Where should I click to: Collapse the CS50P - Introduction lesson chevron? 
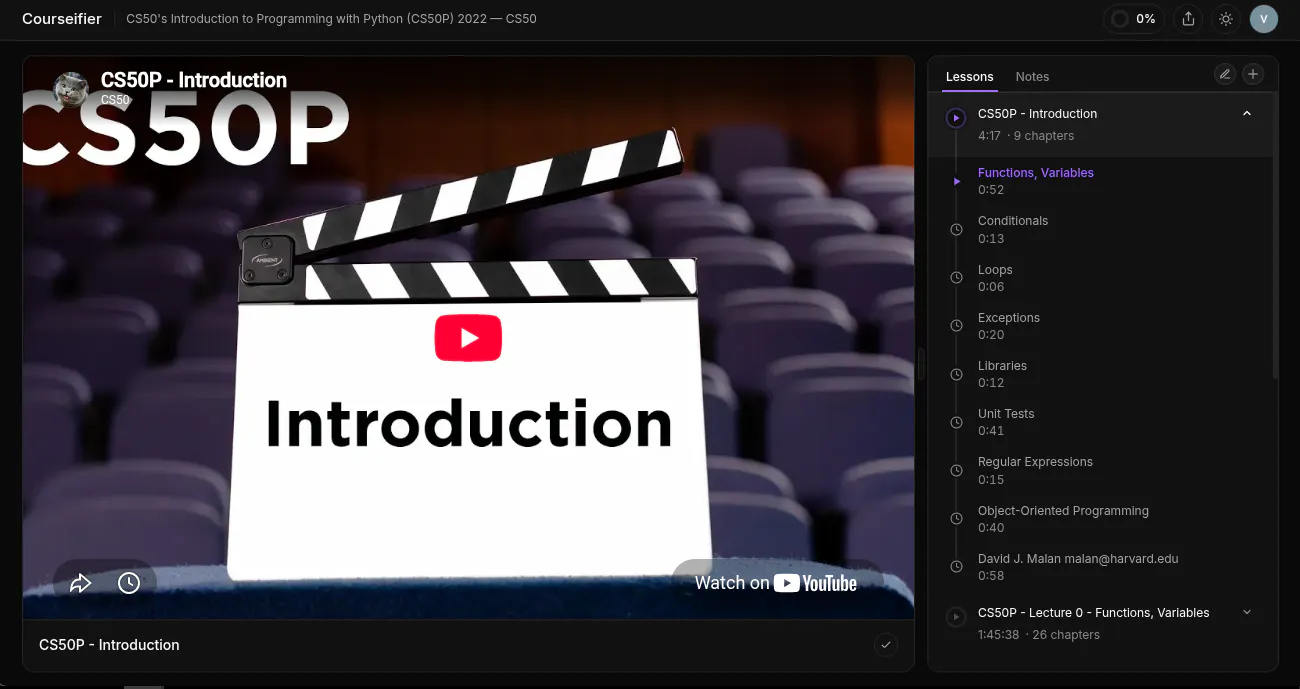pos(1247,114)
